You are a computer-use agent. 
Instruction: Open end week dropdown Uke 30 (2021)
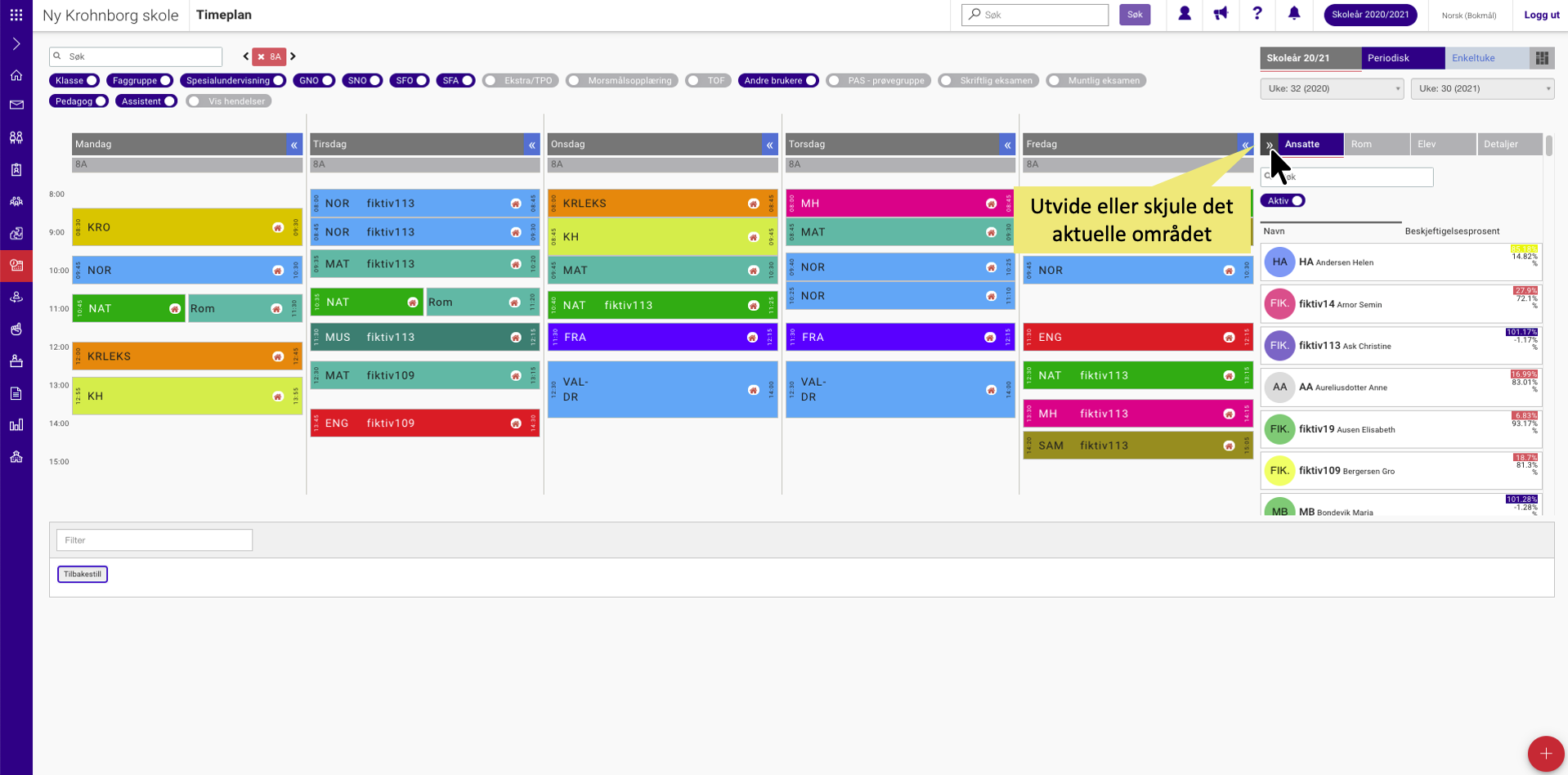[x=1482, y=88]
